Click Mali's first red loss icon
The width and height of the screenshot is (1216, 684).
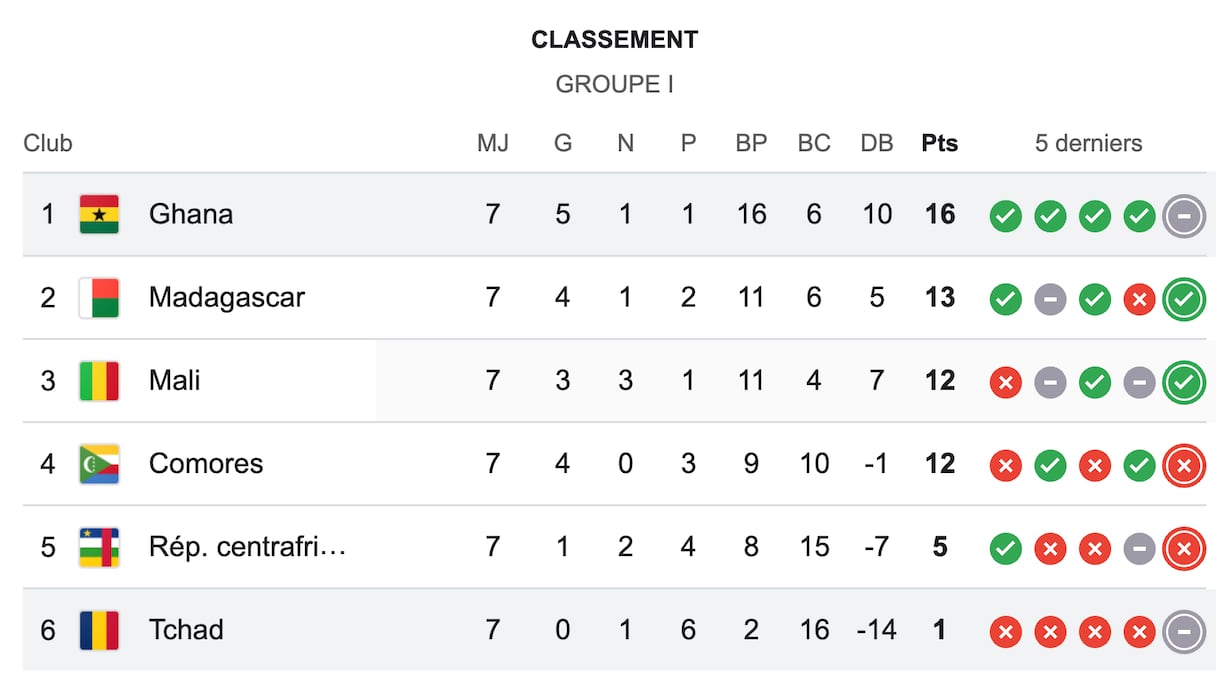tap(1005, 381)
